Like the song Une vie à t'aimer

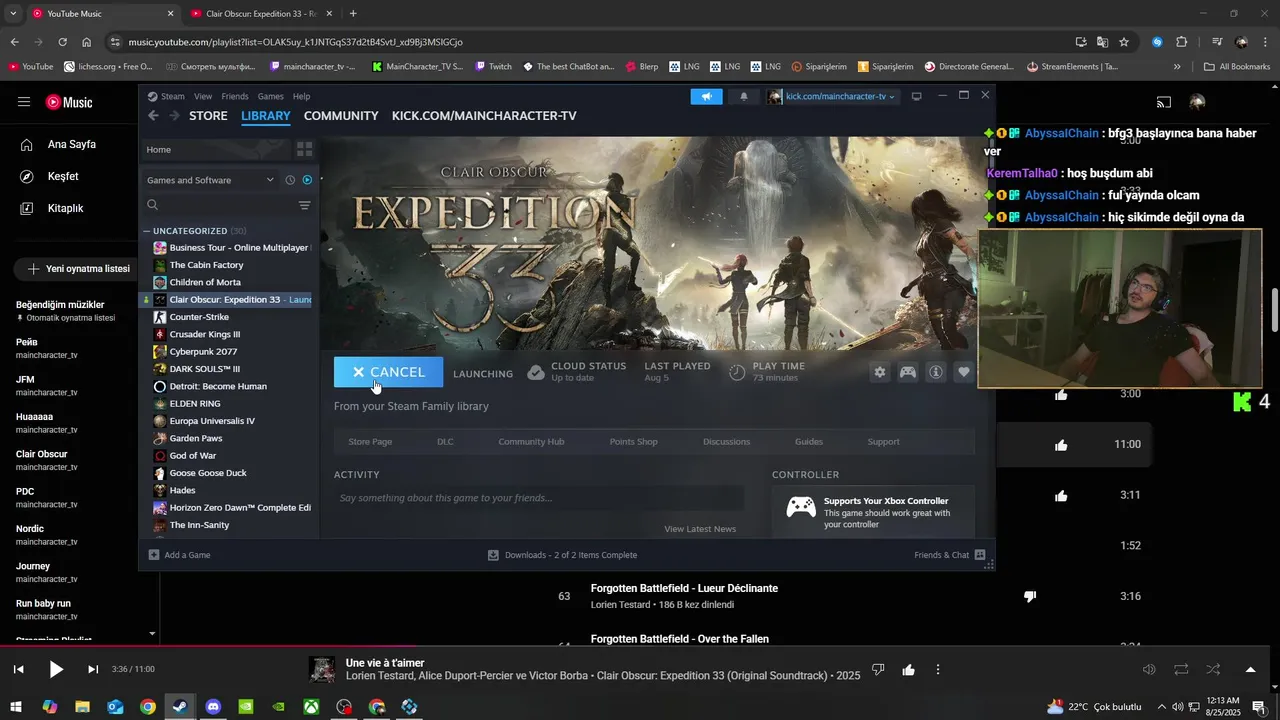tap(908, 669)
